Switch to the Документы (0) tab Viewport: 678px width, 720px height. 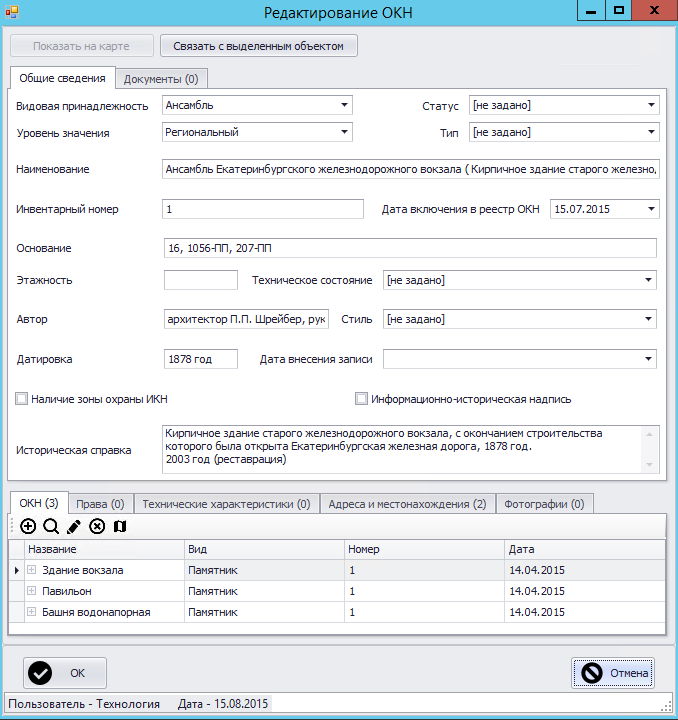click(x=161, y=79)
